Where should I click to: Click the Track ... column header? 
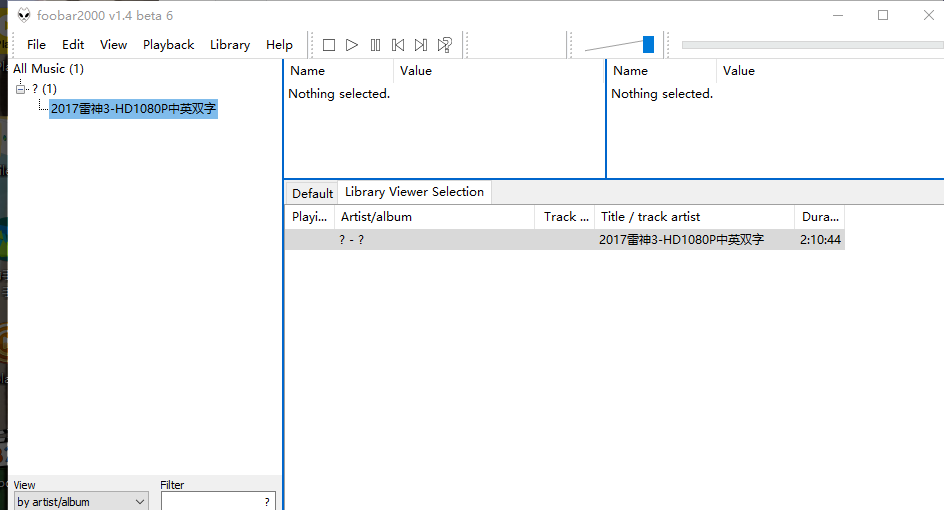pos(565,217)
